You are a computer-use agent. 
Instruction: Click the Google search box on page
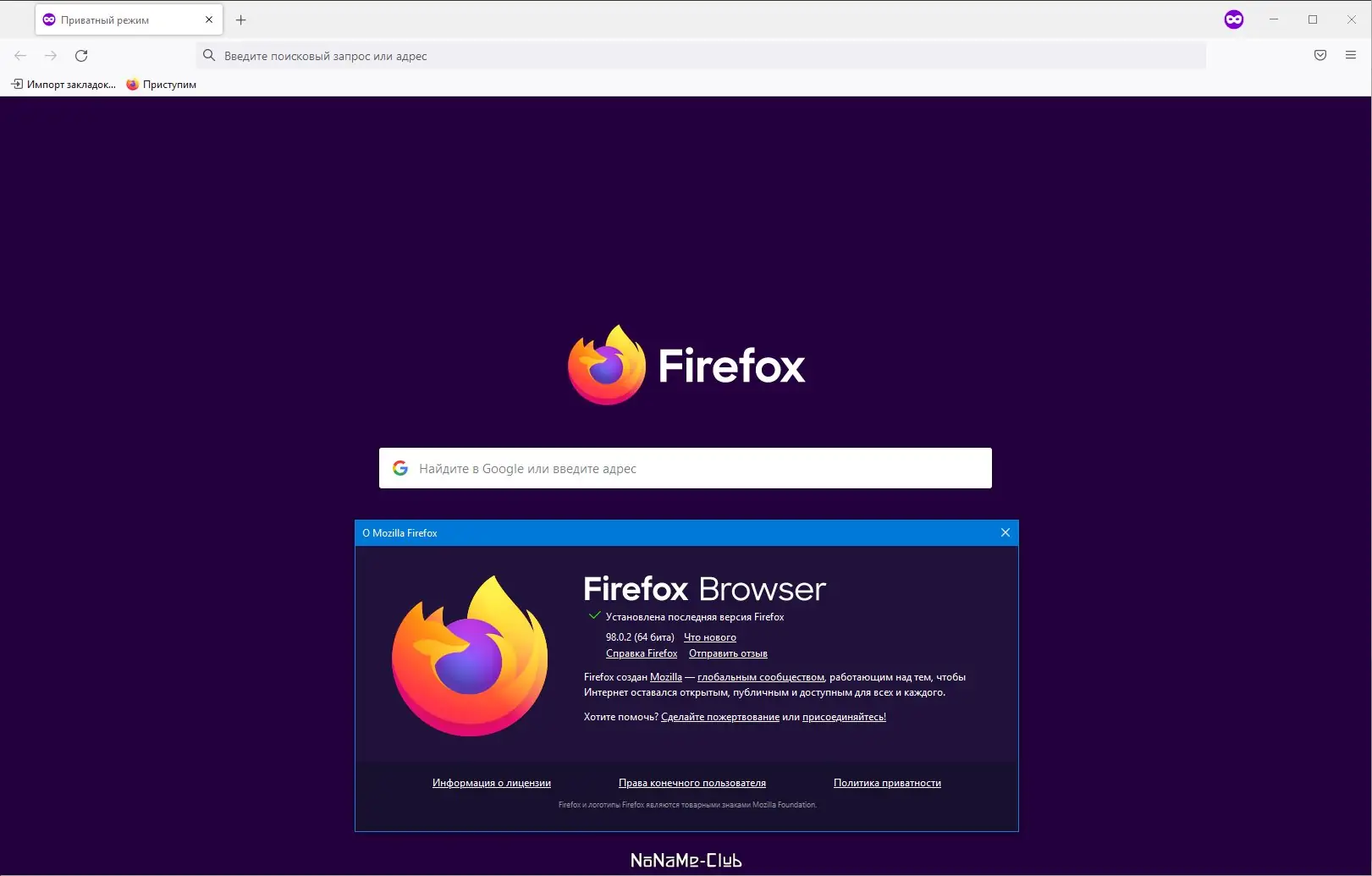[686, 468]
